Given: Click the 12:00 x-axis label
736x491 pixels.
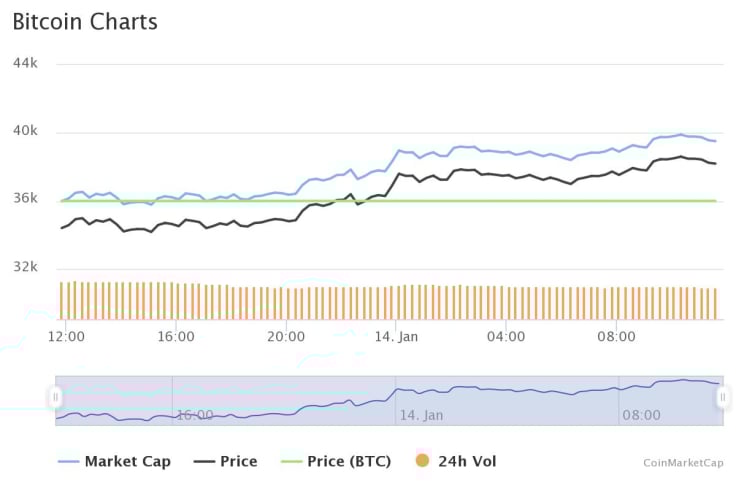Looking at the screenshot, I should pos(66,337).
